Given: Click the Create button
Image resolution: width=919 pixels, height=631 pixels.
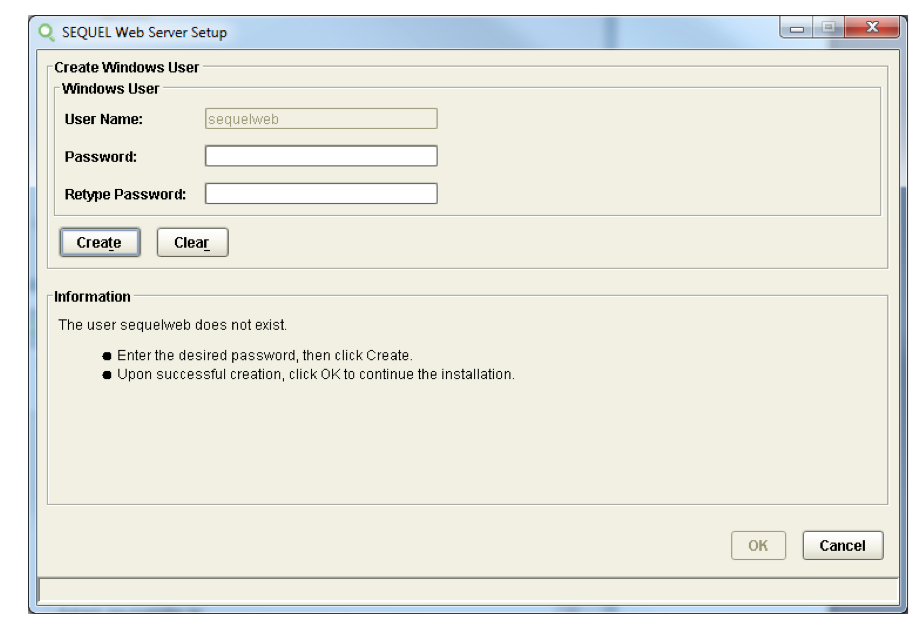Looking at the screenshot, I should 98,241.
